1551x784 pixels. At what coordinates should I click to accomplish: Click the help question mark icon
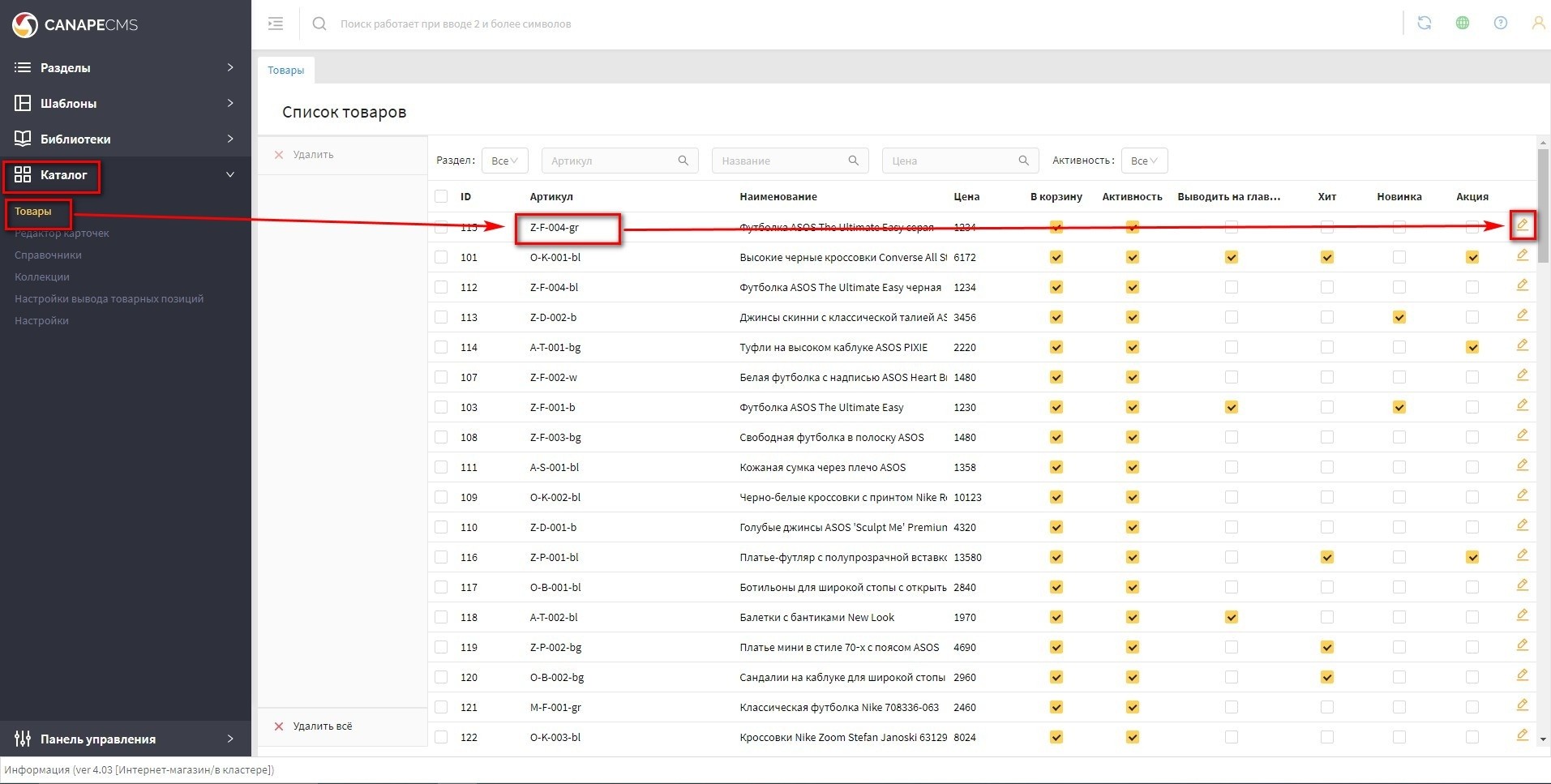(x=1500, y=24)
